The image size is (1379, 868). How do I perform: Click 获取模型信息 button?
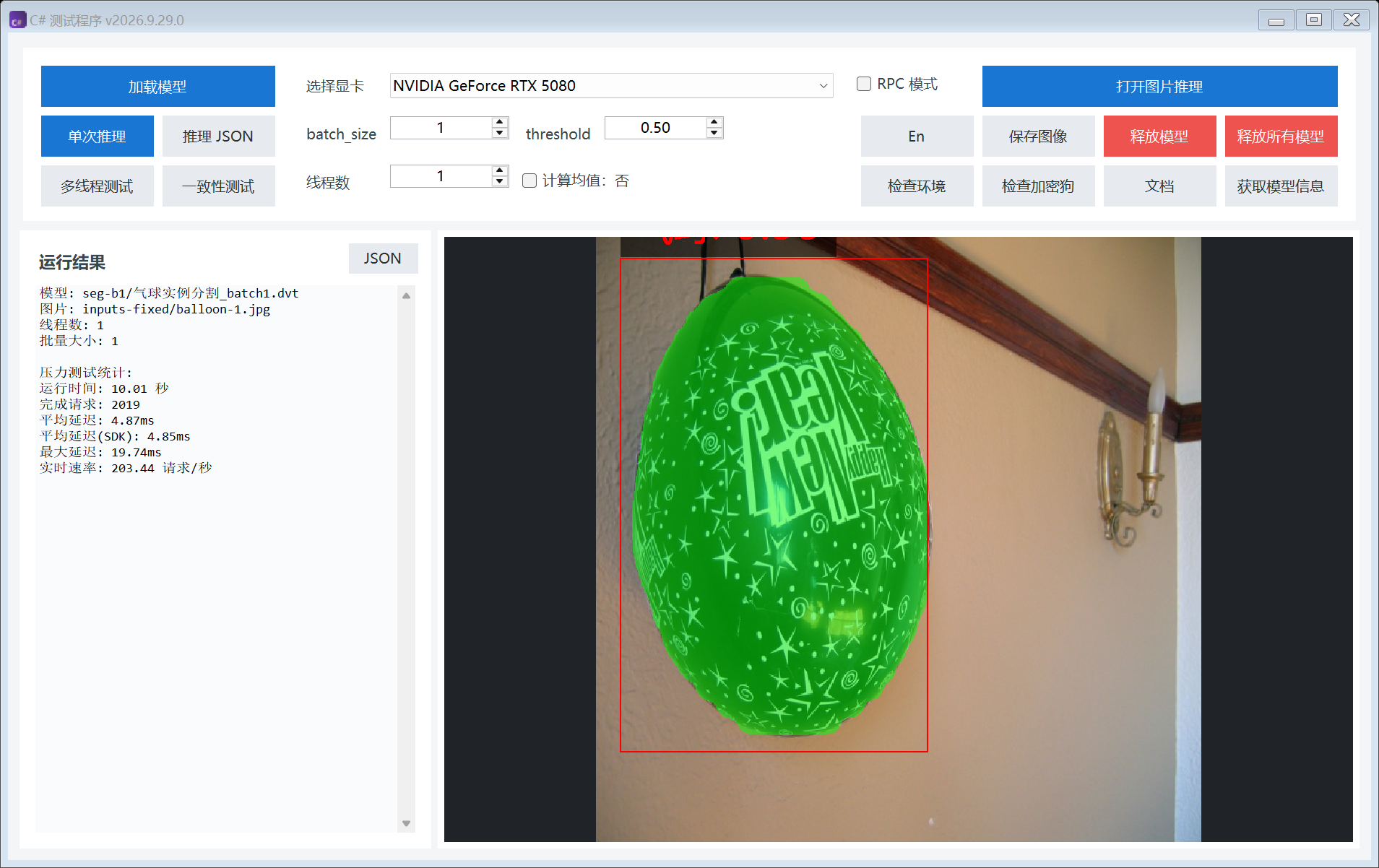click(x=1281, y=186)
